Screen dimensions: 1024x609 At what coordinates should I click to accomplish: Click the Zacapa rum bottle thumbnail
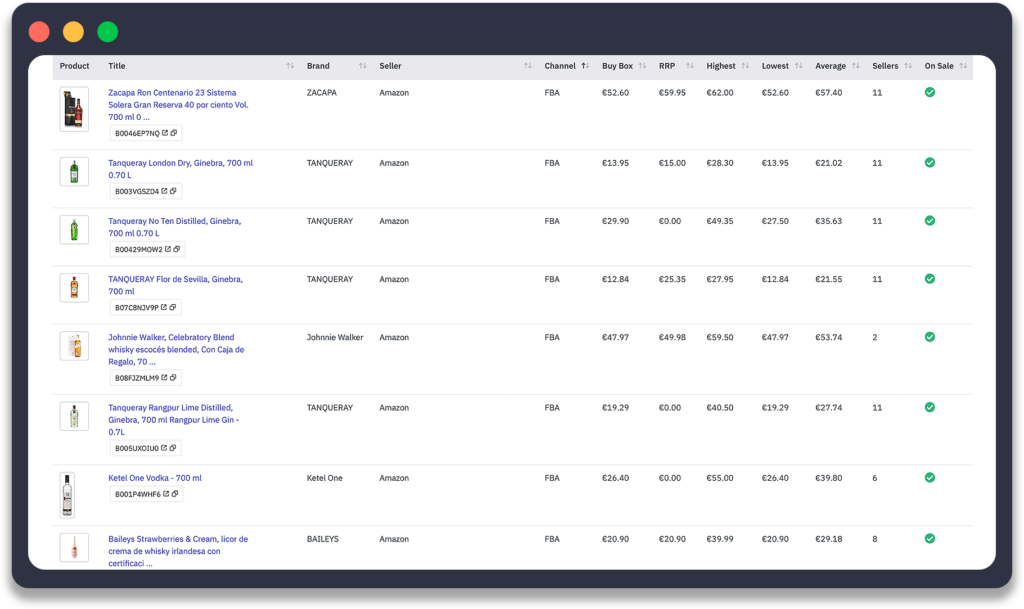pos(74,109)
